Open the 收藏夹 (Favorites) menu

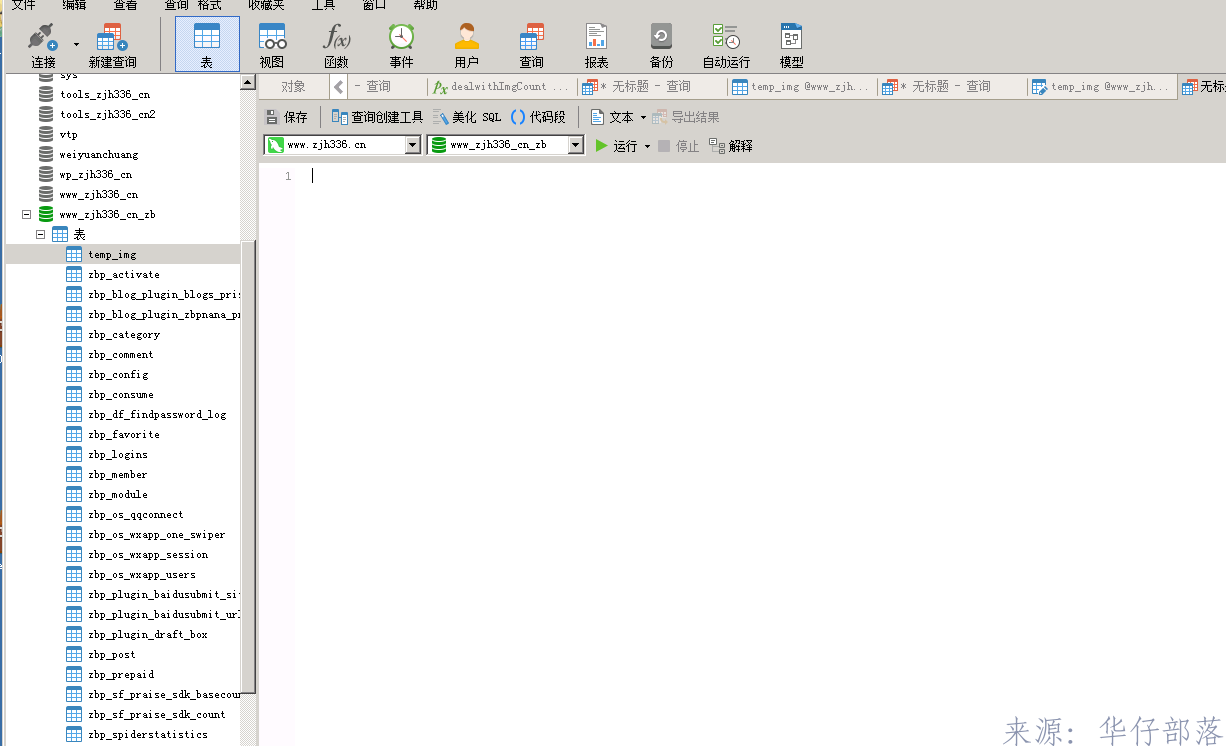tap(266, 5)
